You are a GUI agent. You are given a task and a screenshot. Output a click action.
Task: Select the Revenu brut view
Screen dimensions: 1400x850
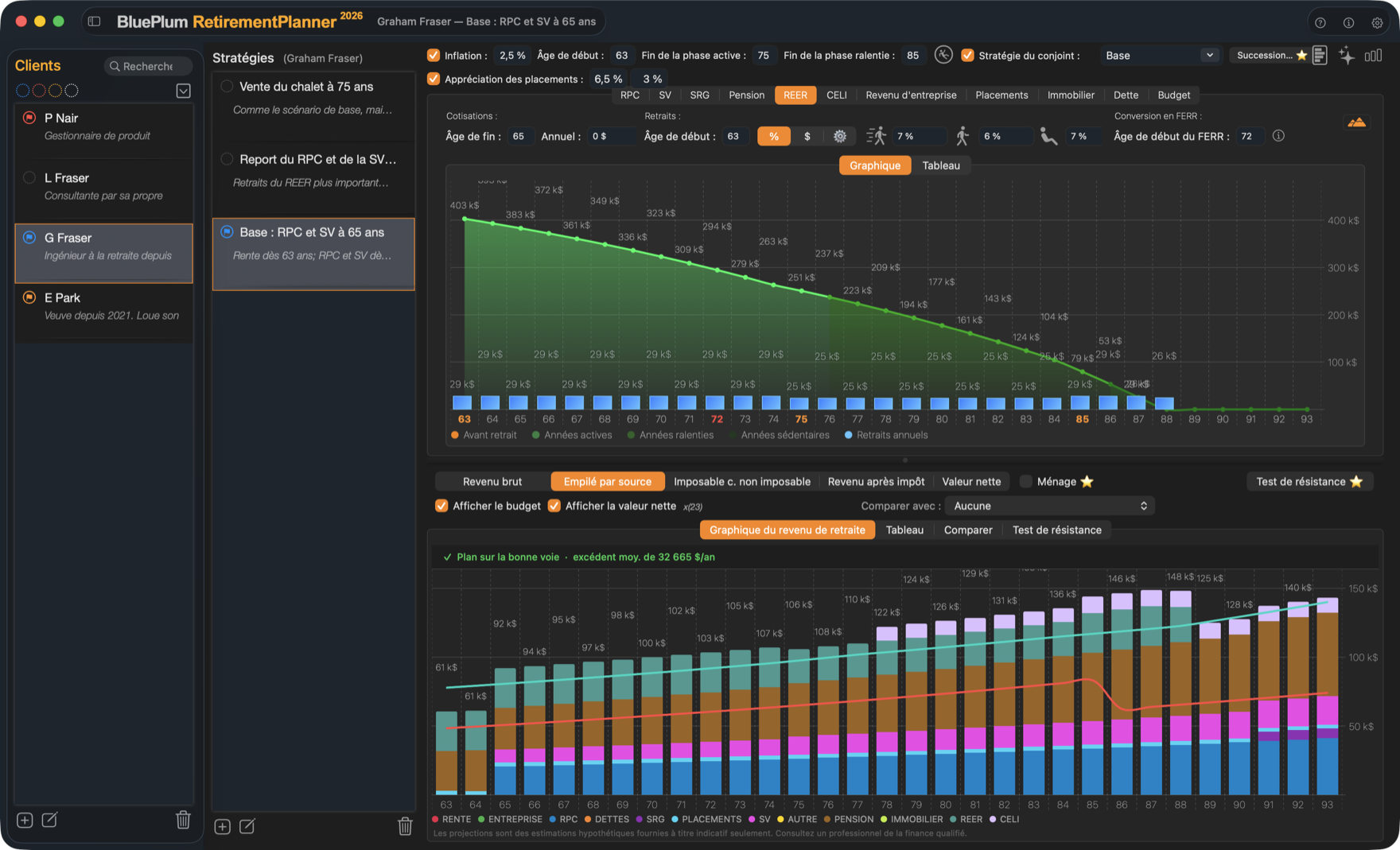click(x=492, y=481)
